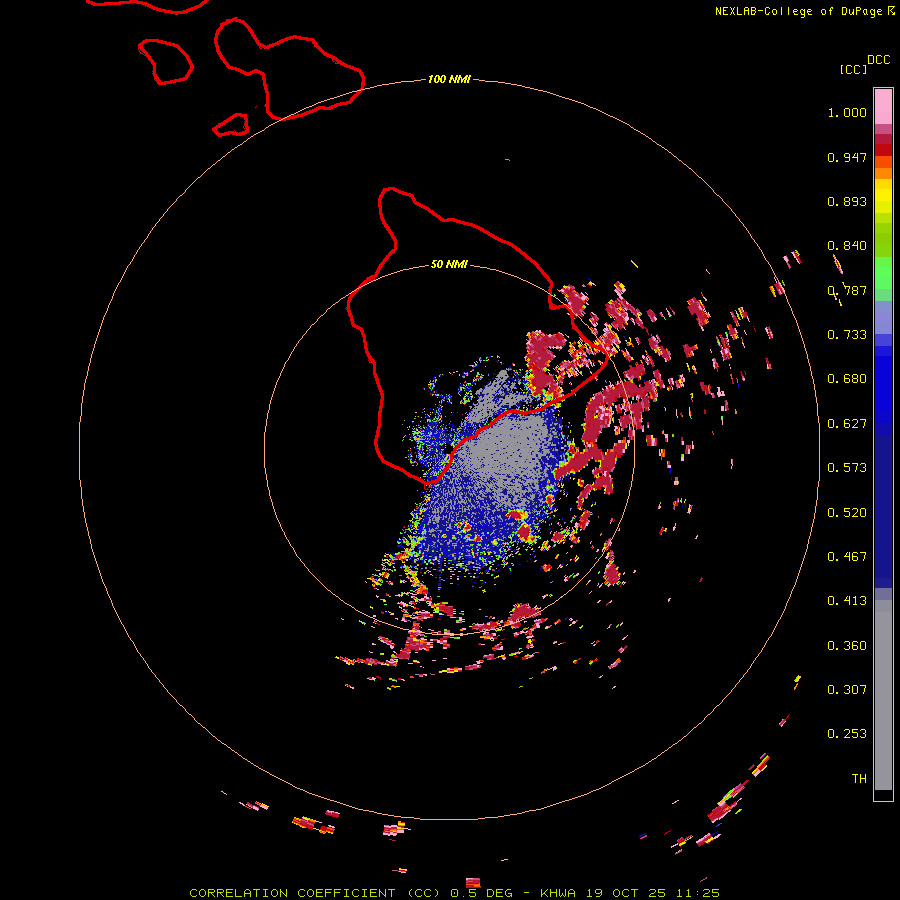This screenshot has width=900, height=900.
Task: Click the 0.787 color scale value
Action: [847, 290]
